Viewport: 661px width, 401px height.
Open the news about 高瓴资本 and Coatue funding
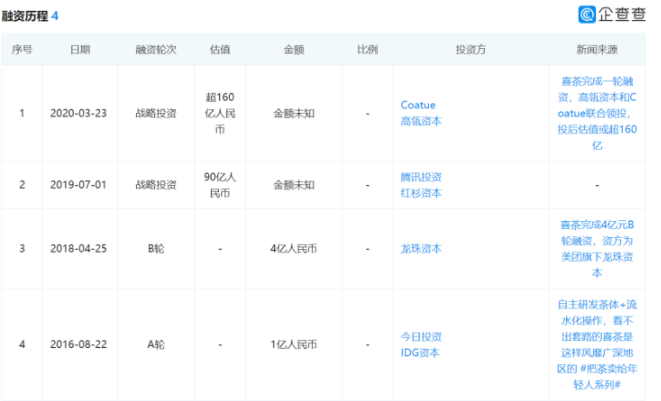596,112
